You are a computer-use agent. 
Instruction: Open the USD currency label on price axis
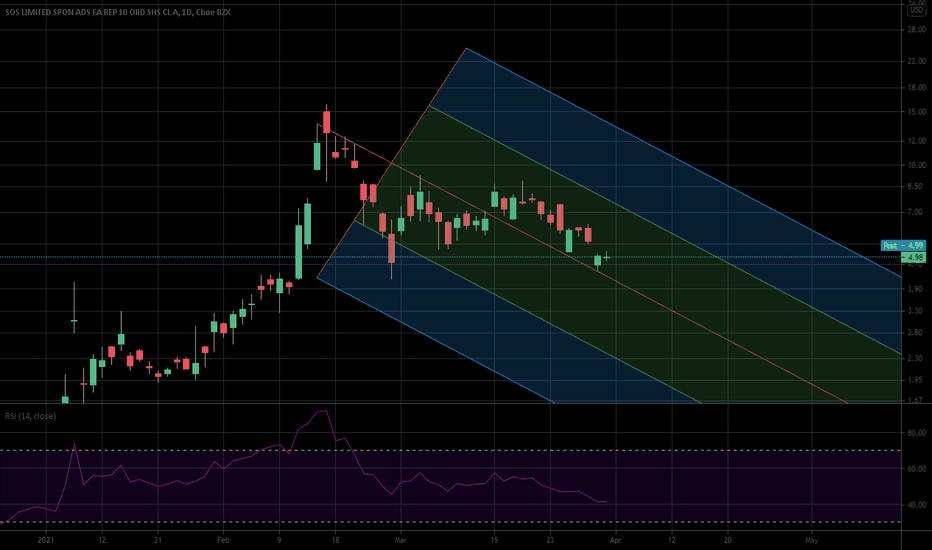coord(916,10)
